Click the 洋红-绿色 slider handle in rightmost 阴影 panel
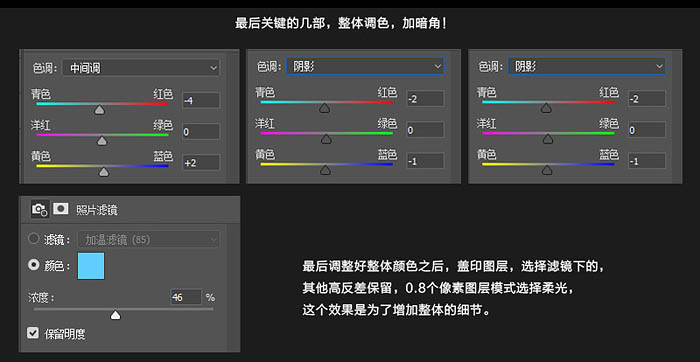 click(x=548, y=139)
